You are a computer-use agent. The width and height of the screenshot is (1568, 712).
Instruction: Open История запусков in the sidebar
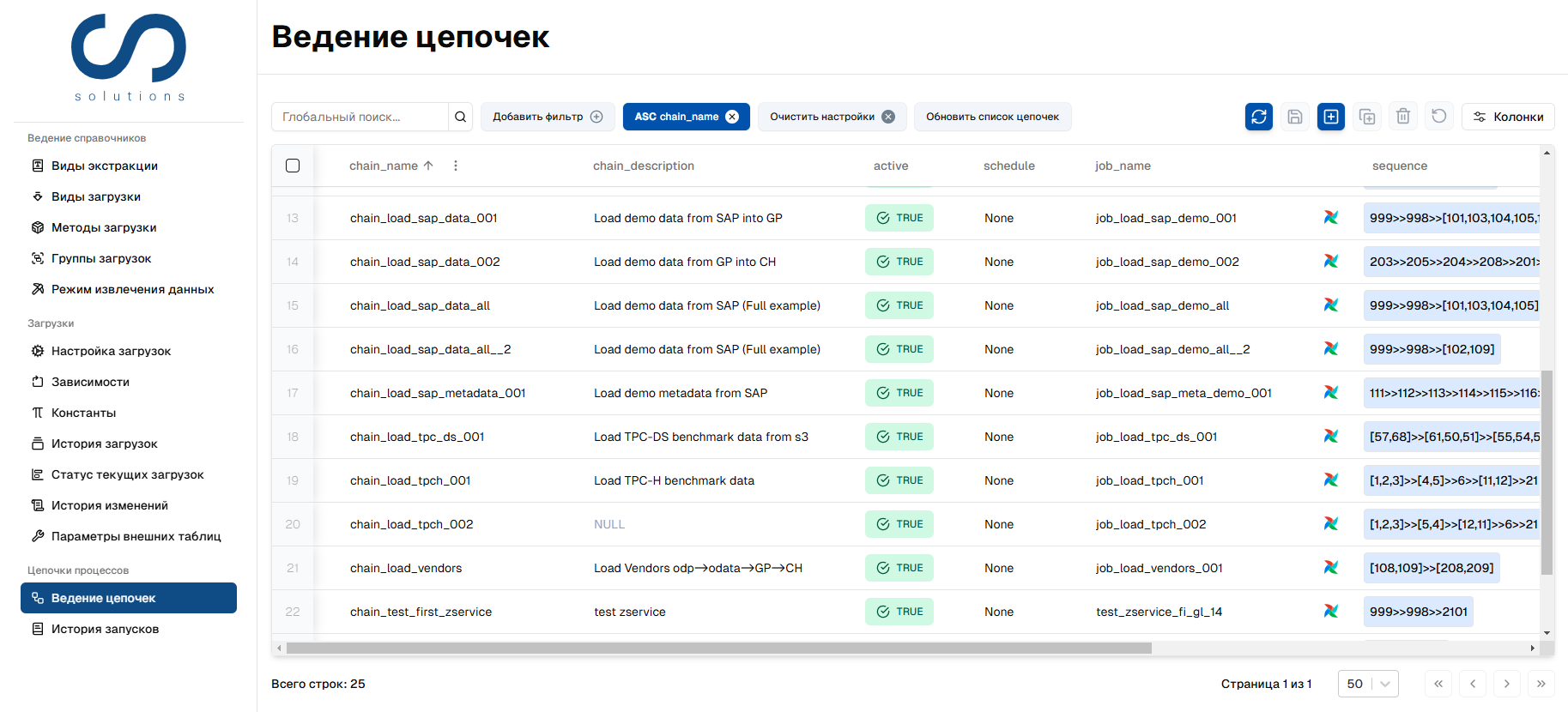tap(105, 629)
